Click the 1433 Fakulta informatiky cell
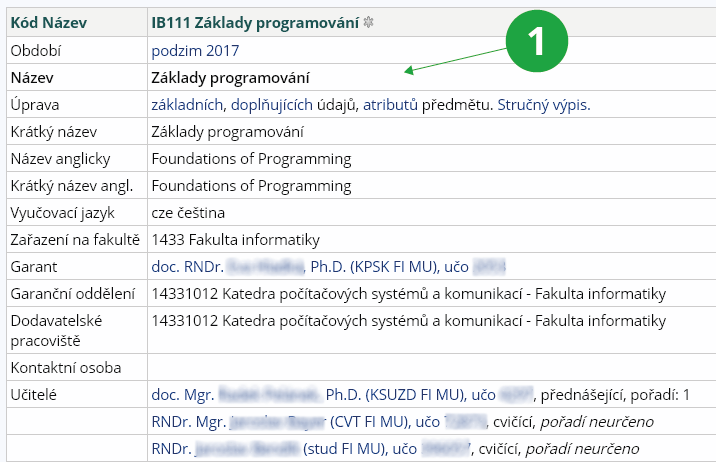The width and height of the screenshot is (716, 462). 235,239
